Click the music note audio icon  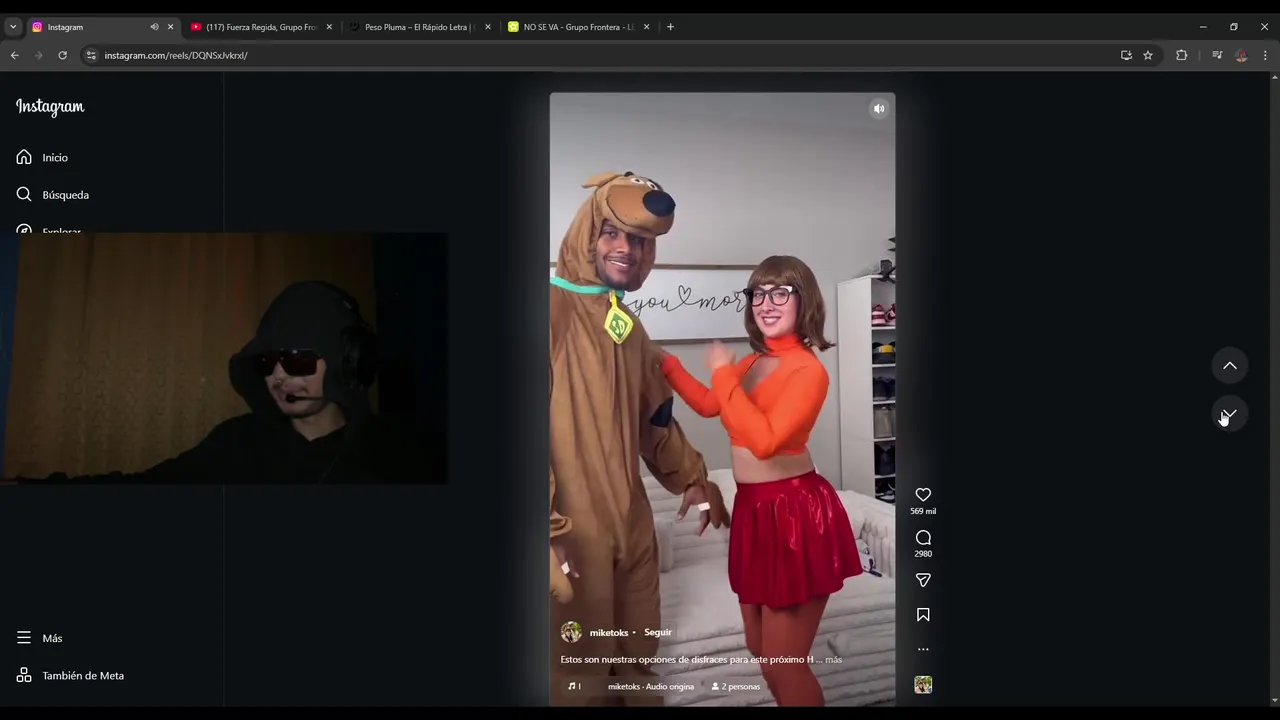[x=573, y=687]
